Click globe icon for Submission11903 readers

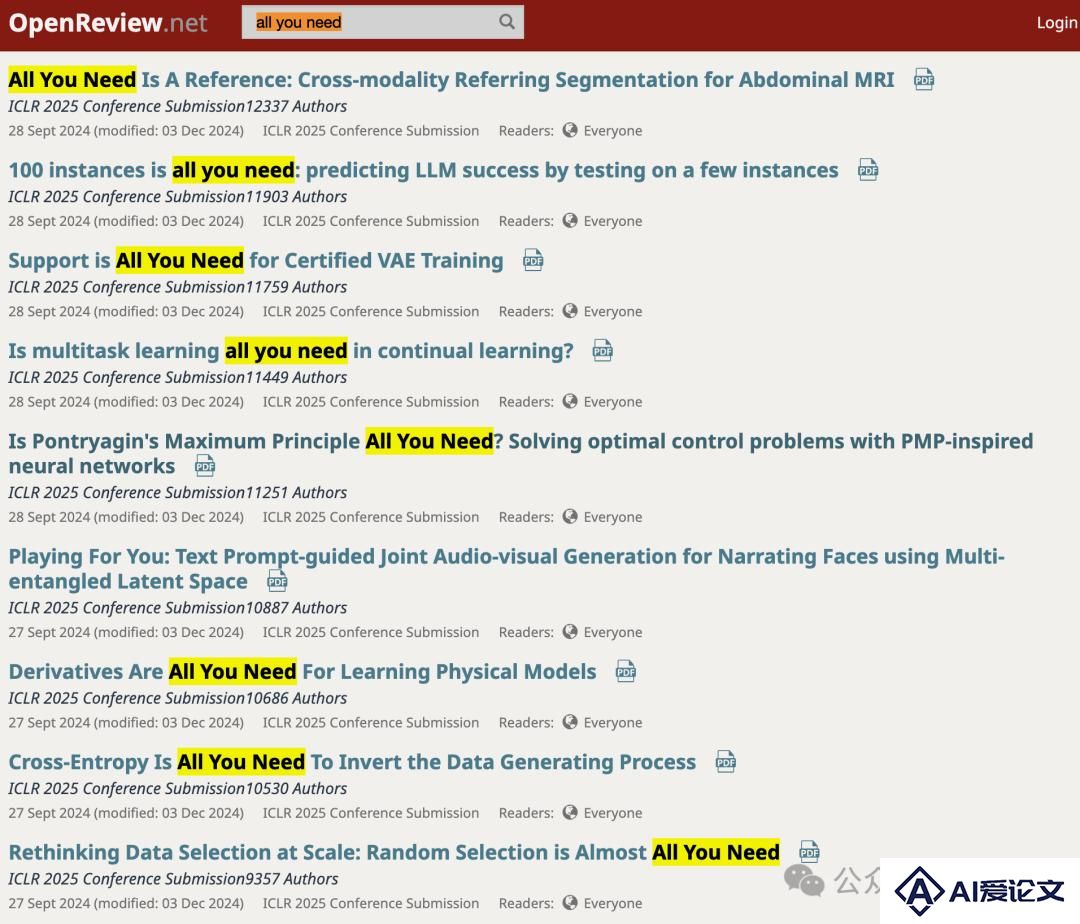pyautogui.click(x=570, y=220)
